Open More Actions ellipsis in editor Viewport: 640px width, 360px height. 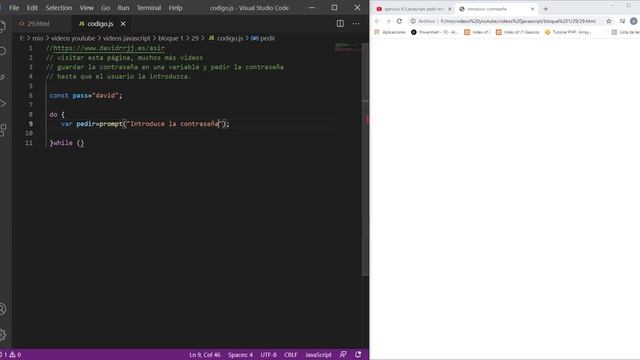[x=356, y=24]
